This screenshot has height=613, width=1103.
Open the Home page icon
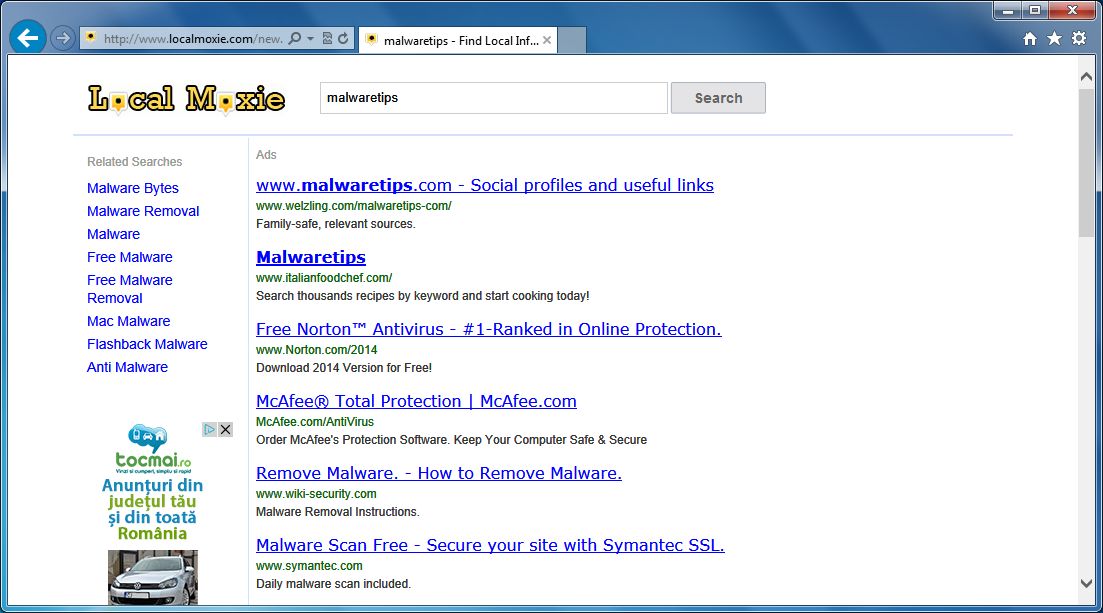(x=1030, y=39)
